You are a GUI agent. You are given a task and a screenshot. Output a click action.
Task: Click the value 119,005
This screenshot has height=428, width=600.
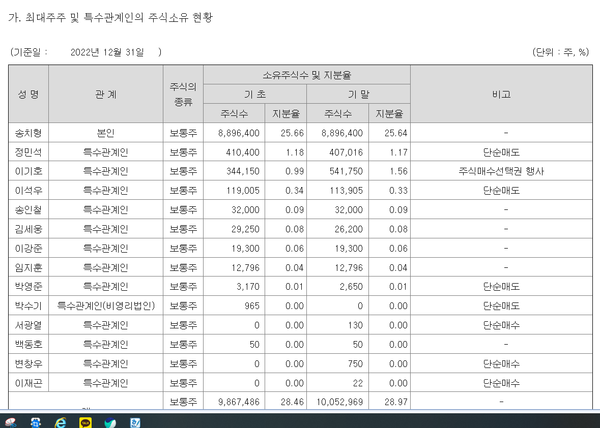243,190
